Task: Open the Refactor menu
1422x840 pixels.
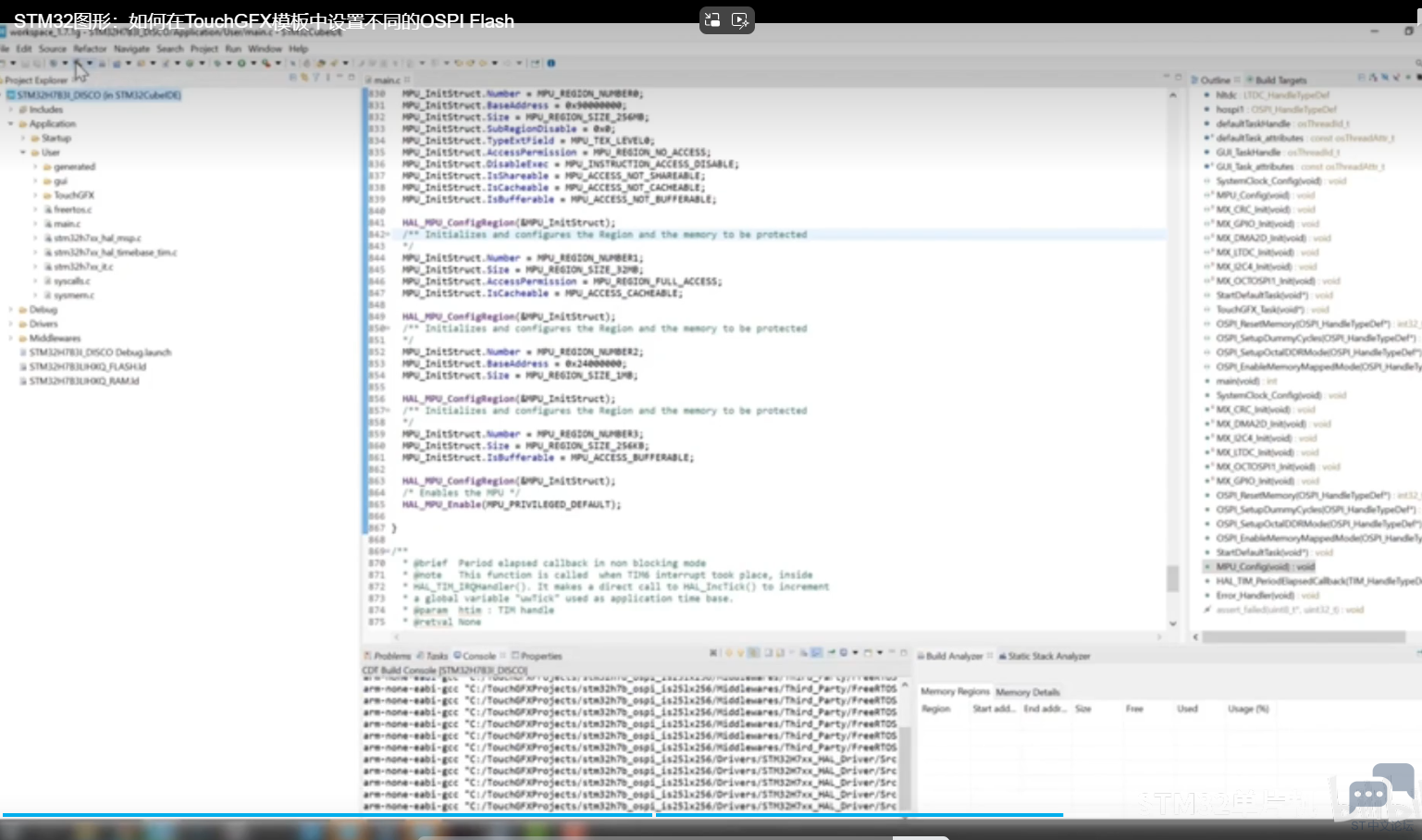Action: pos(90,48)
